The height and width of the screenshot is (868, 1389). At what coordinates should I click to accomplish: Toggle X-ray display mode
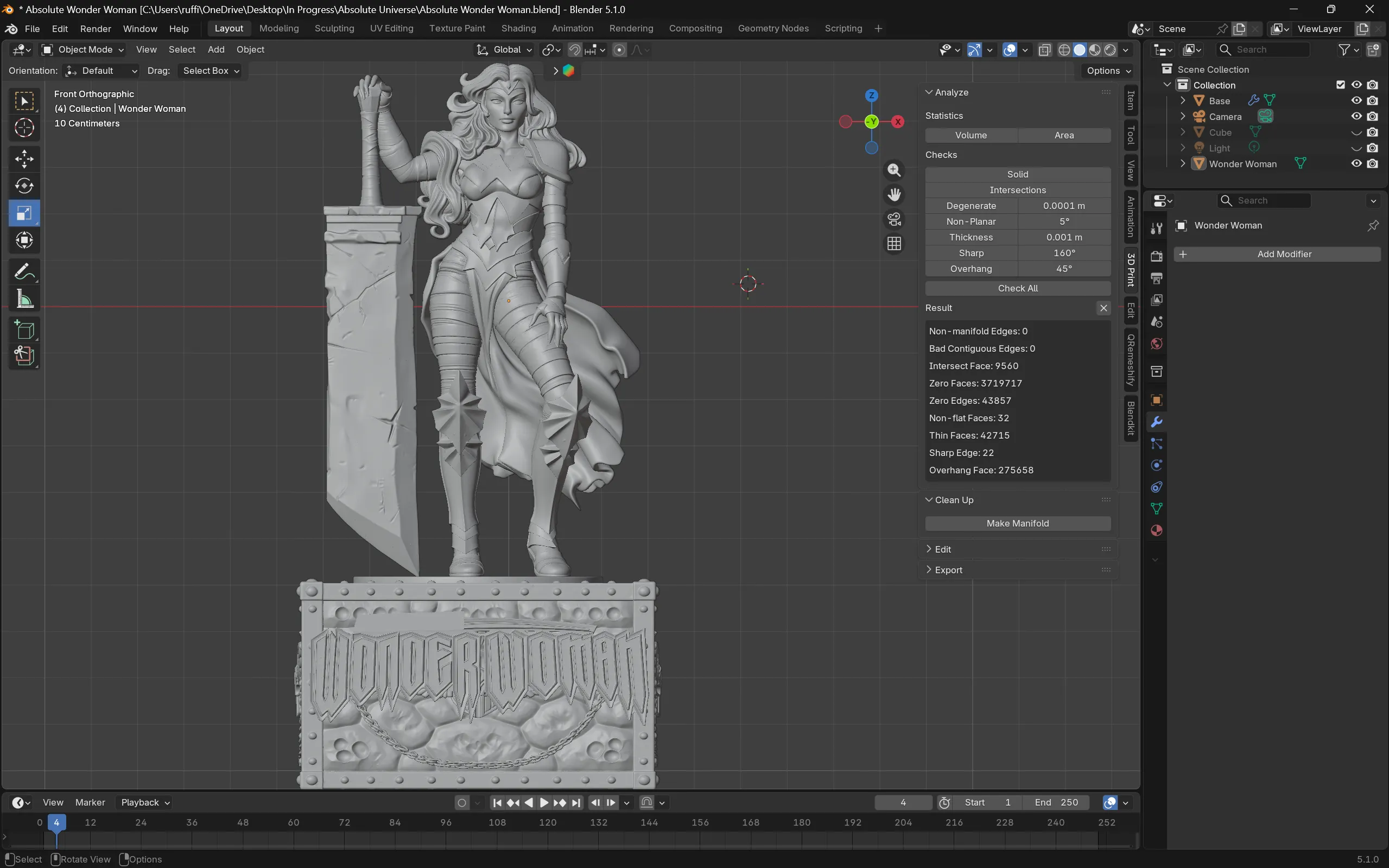coord(1045,50)
